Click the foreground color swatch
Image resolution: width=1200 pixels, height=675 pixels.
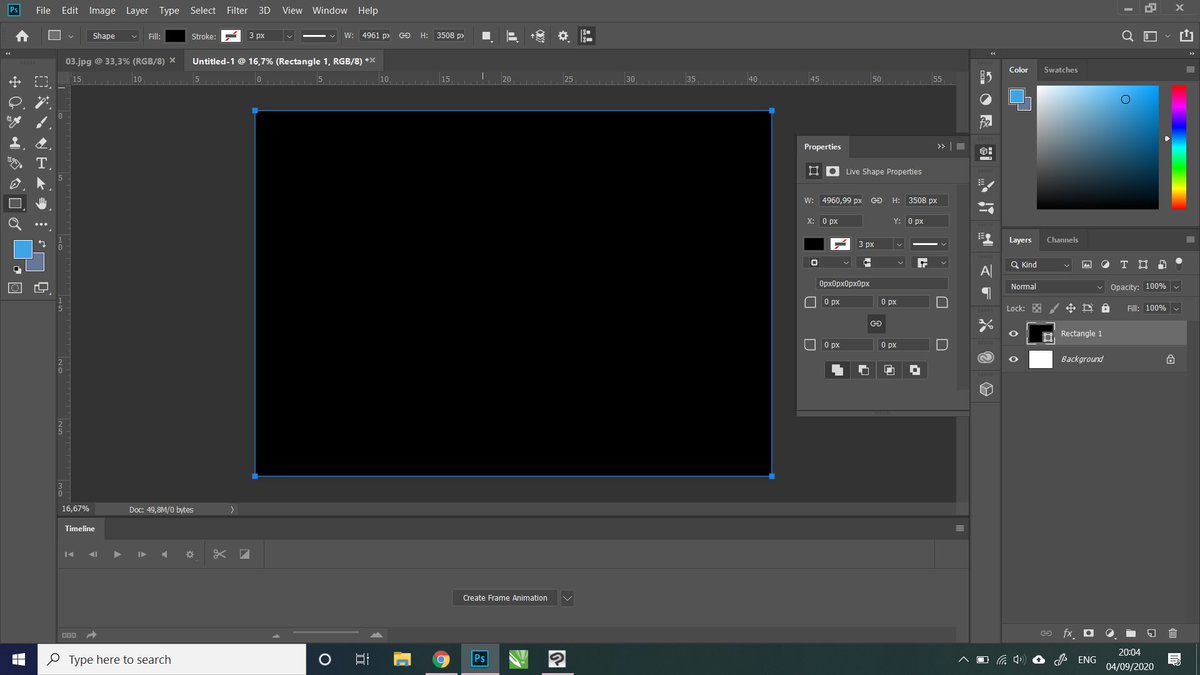pos(22,250)
